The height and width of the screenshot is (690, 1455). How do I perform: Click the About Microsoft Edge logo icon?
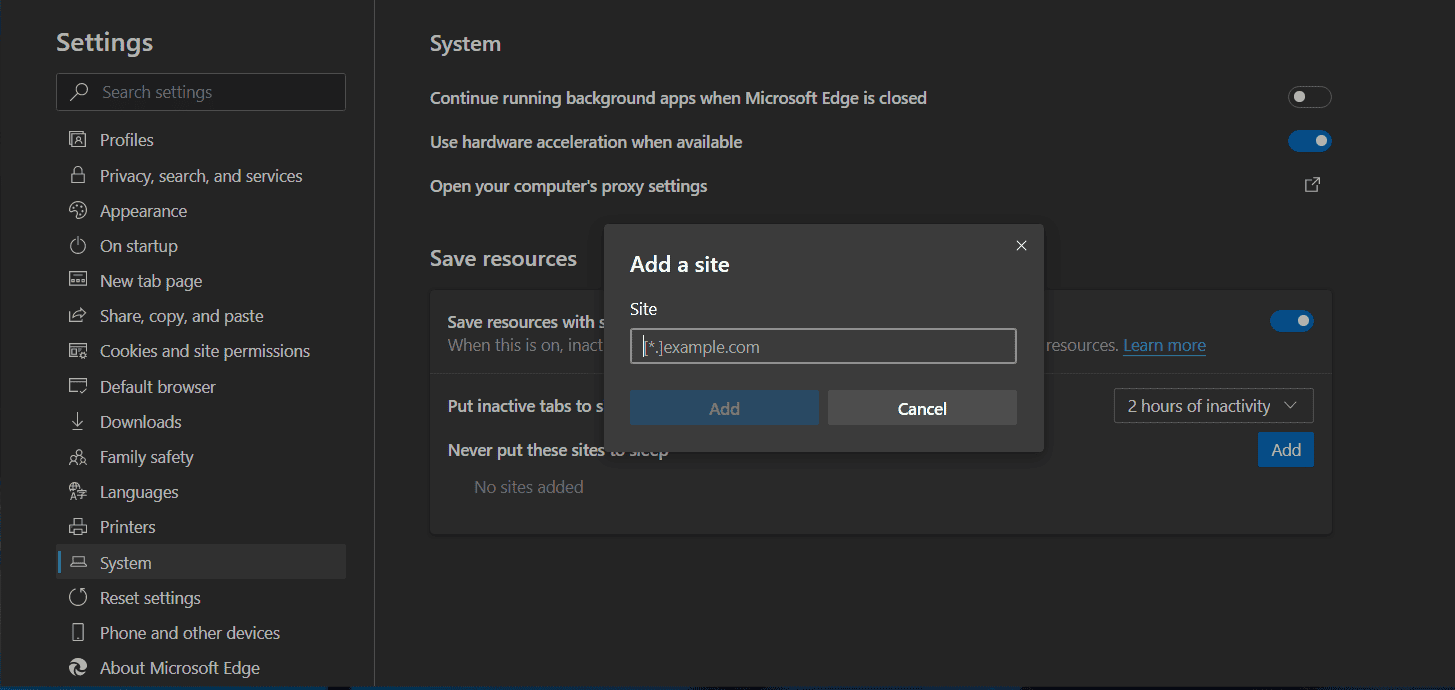(x=78, y=667)
